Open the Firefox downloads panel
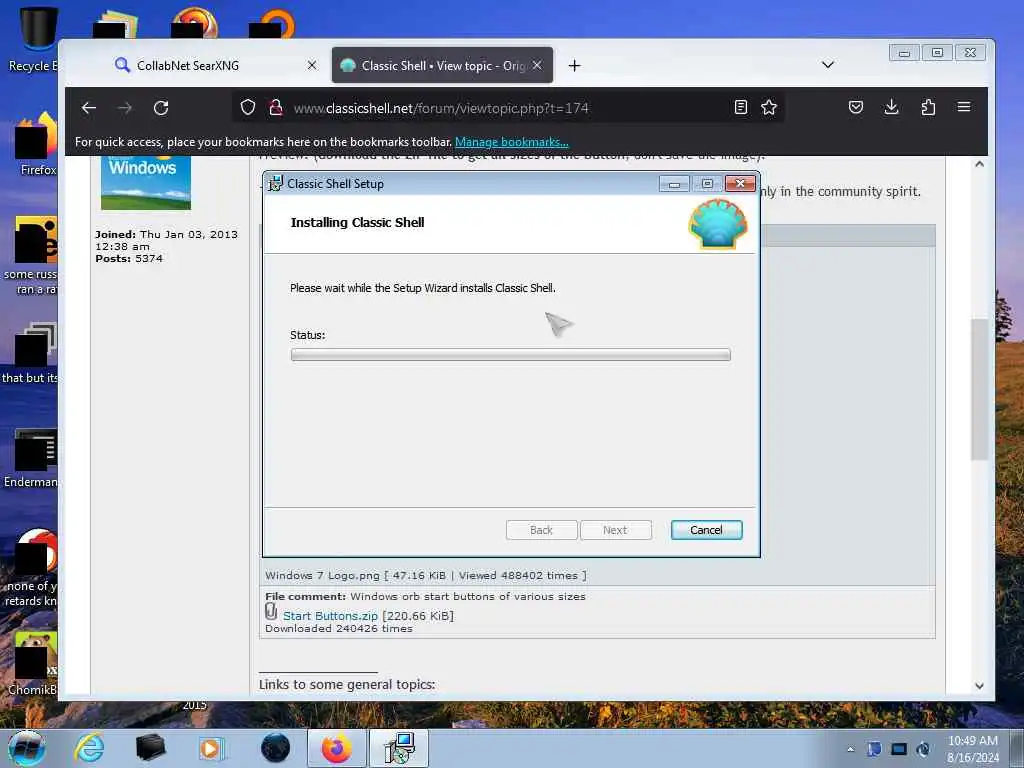Viewport: 1024px width, 768px height. click(891, 108)
